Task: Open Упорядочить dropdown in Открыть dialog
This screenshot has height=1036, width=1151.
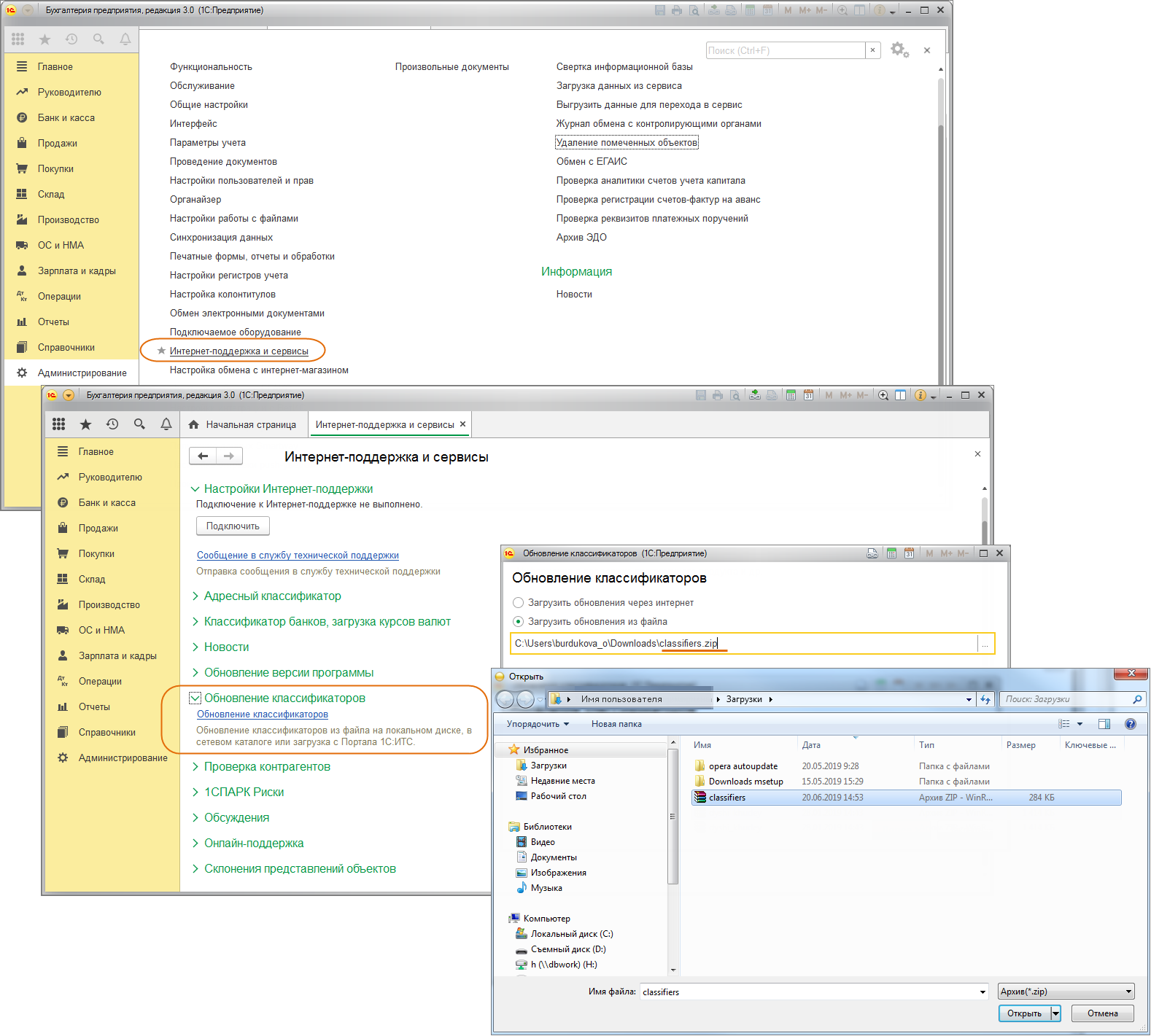Action: [x=538, y=724]
